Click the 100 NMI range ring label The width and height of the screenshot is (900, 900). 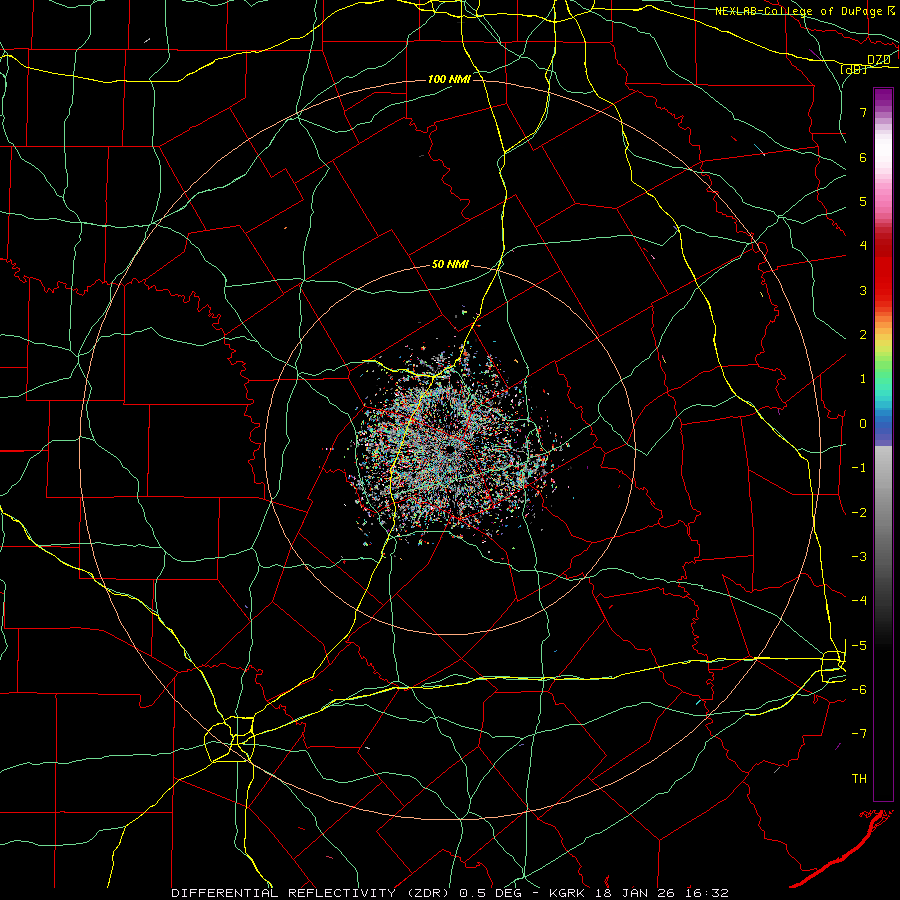point(449,79)
